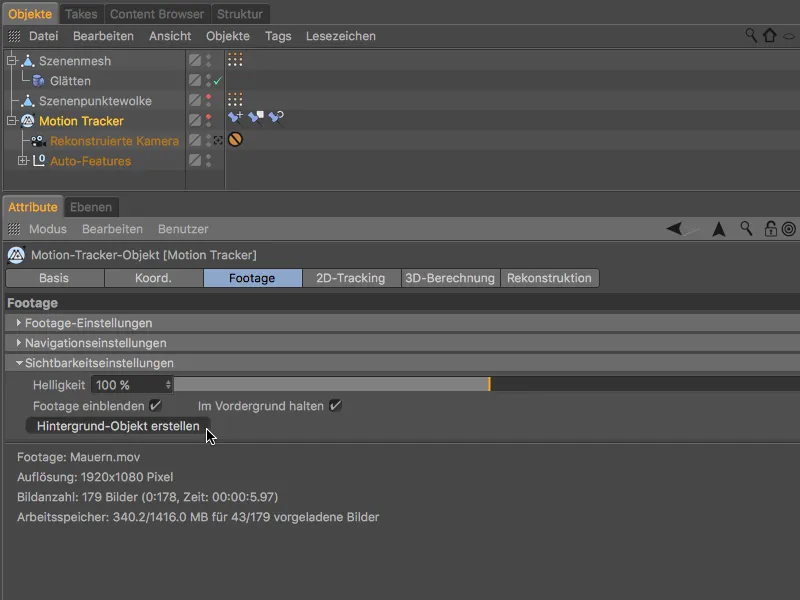
Task: Click the Attribute Manager grip handle icon
Action: tap(14, 229)
